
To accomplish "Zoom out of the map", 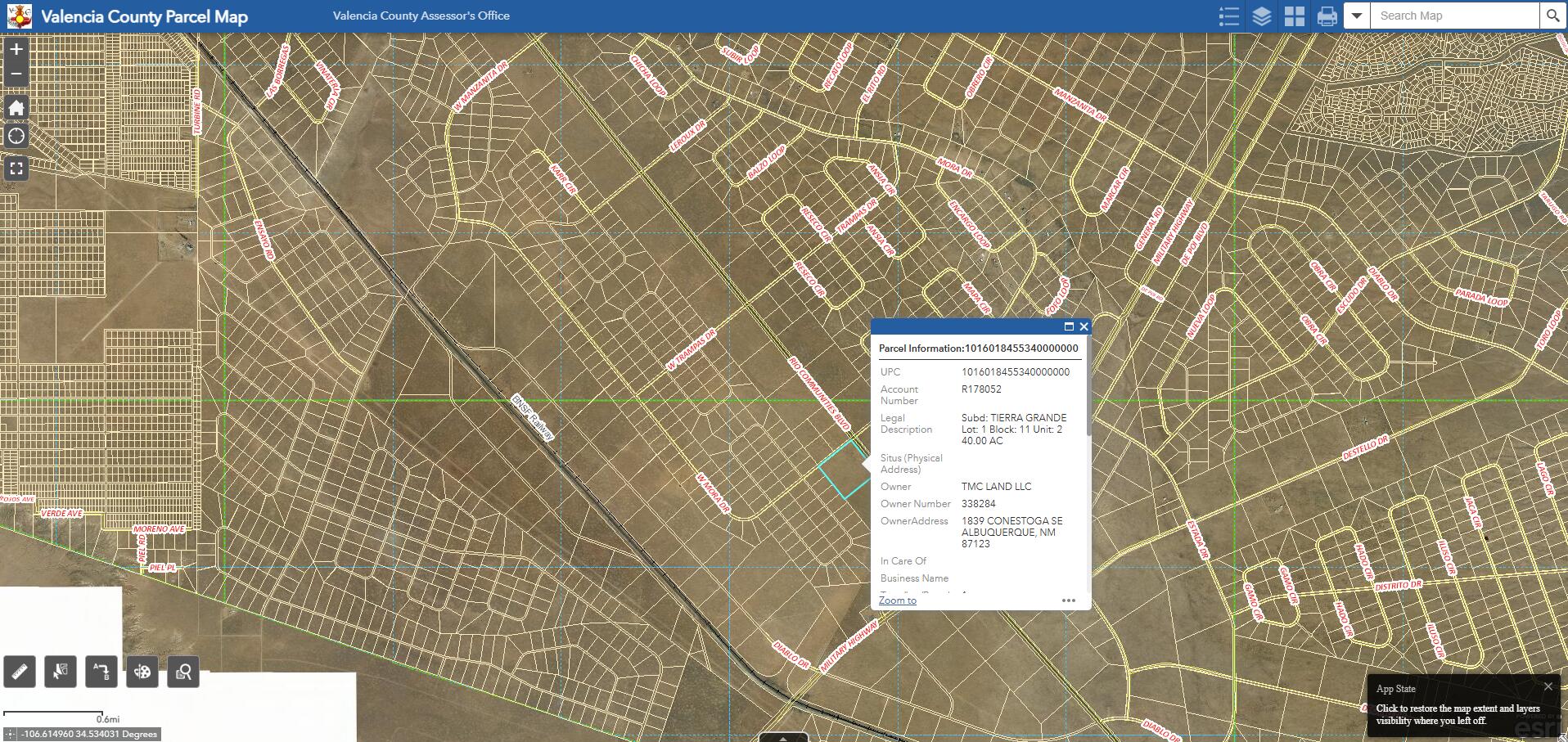I will [x=16, y=75].
